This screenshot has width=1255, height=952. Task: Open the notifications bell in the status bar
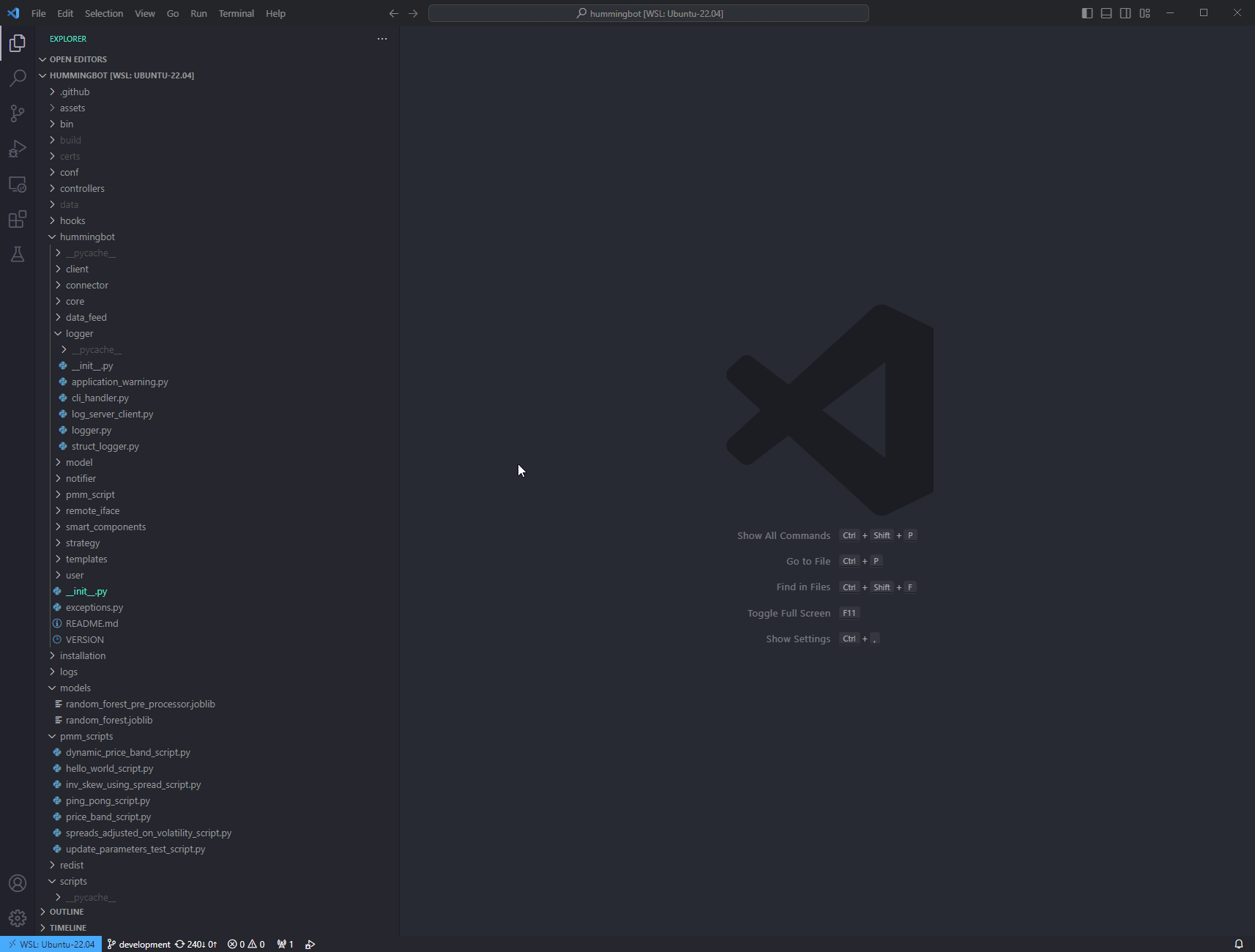point(1237,944)
